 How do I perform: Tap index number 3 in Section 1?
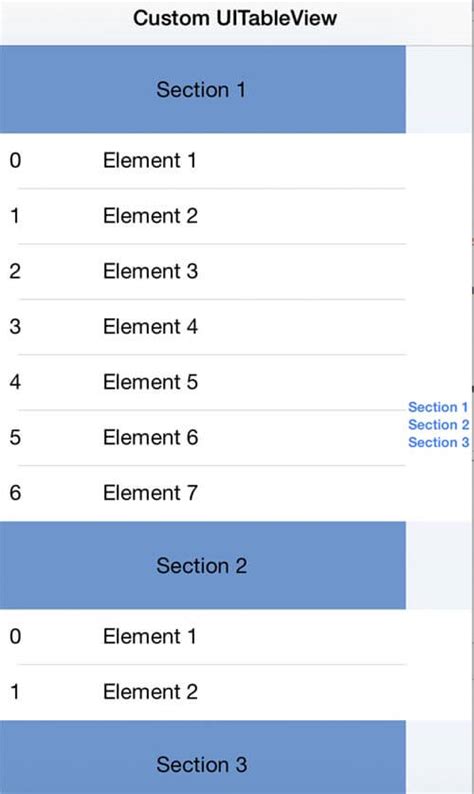15,327
